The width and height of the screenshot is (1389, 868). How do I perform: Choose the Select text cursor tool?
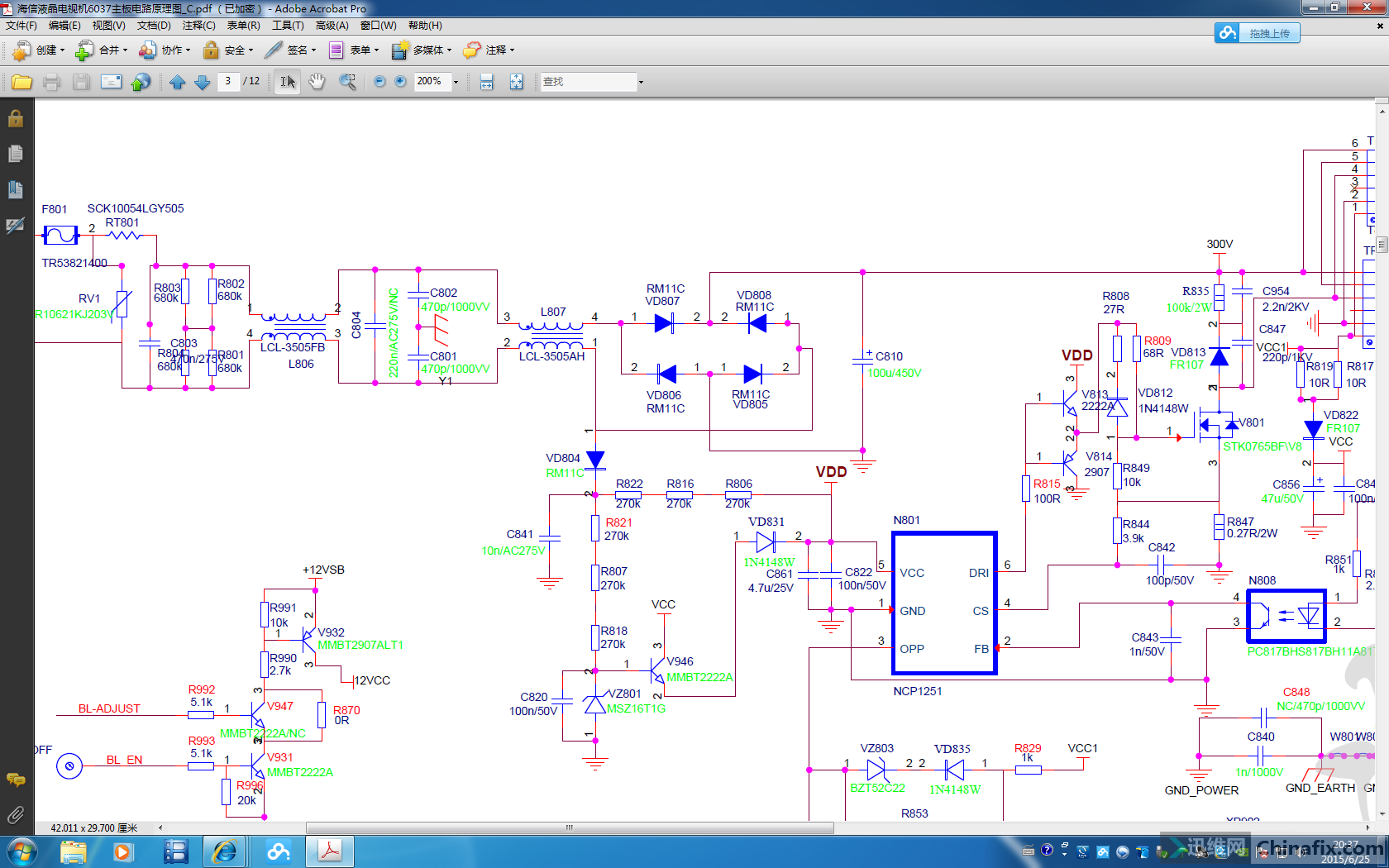point(287,82)
